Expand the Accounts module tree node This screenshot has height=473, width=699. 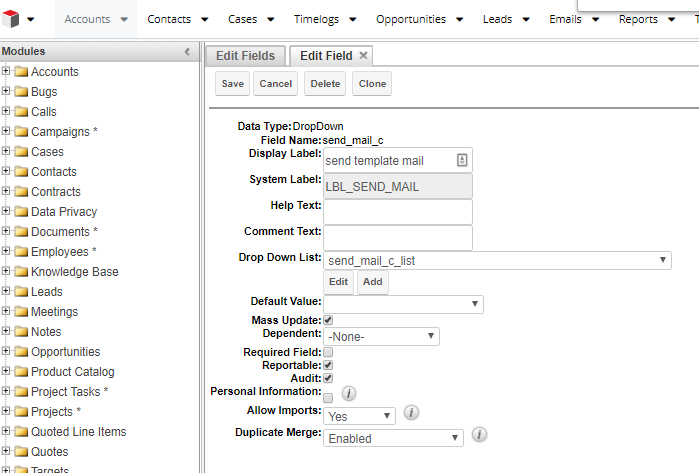coord(6,71)
